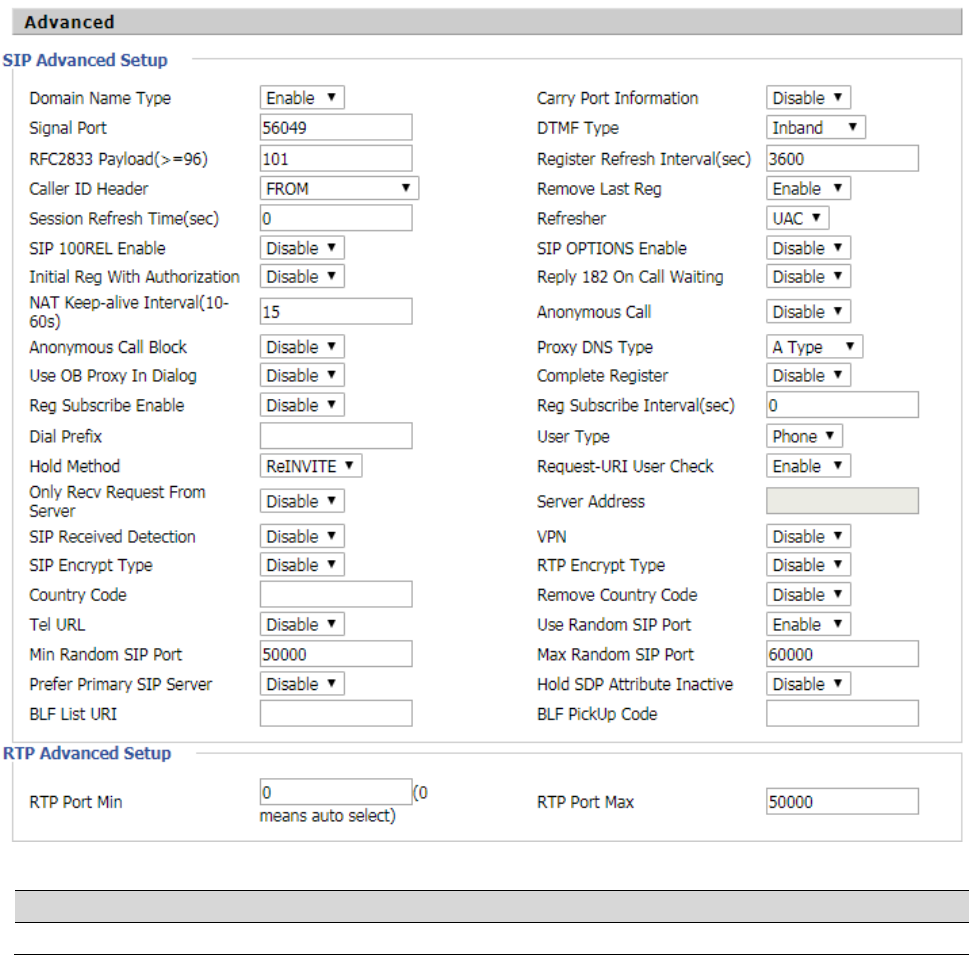
Task: Open the Use Random SIP Port dropdown
Action: coord(808,624)
